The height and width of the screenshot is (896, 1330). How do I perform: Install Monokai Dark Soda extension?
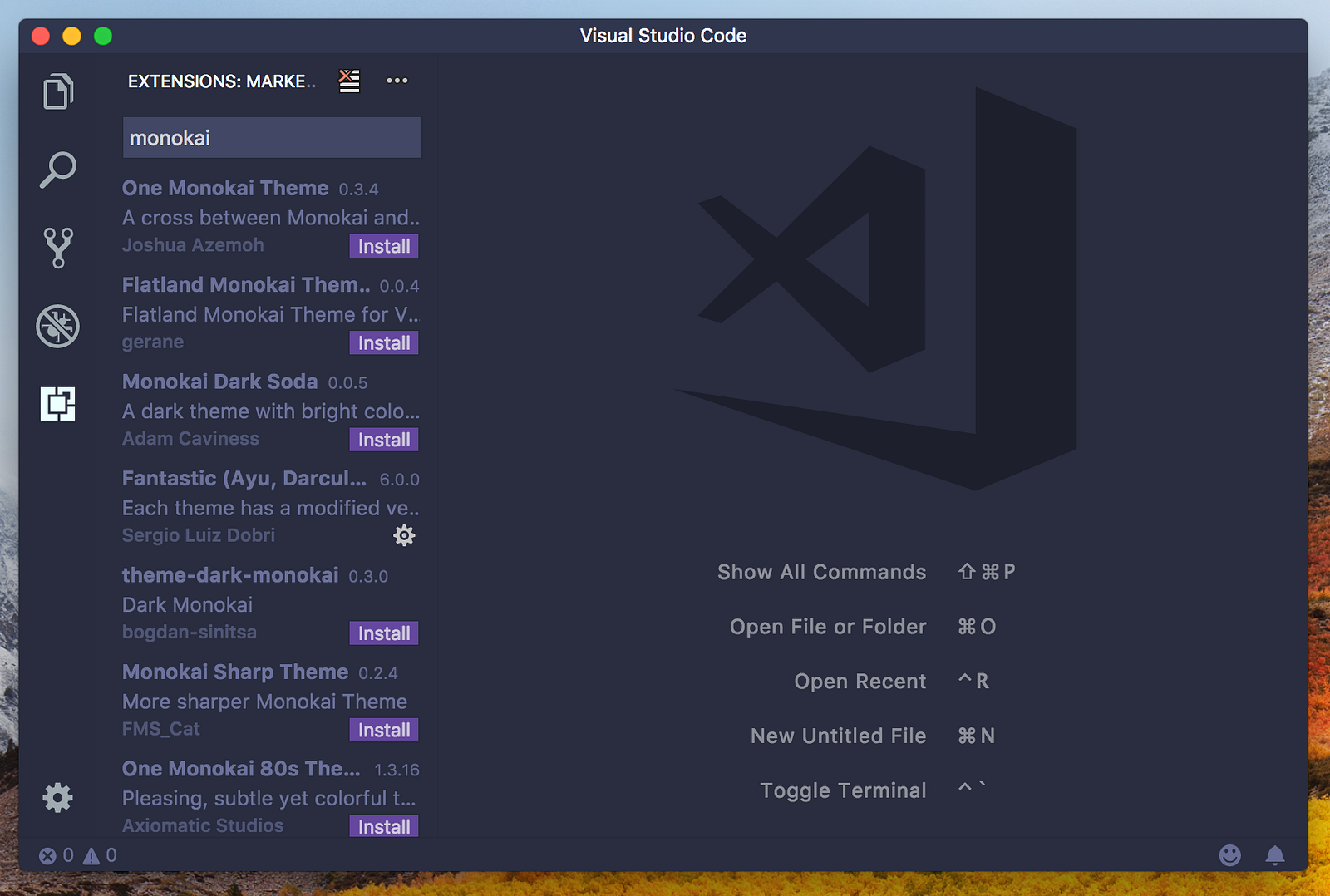click(x=383, y=440)
